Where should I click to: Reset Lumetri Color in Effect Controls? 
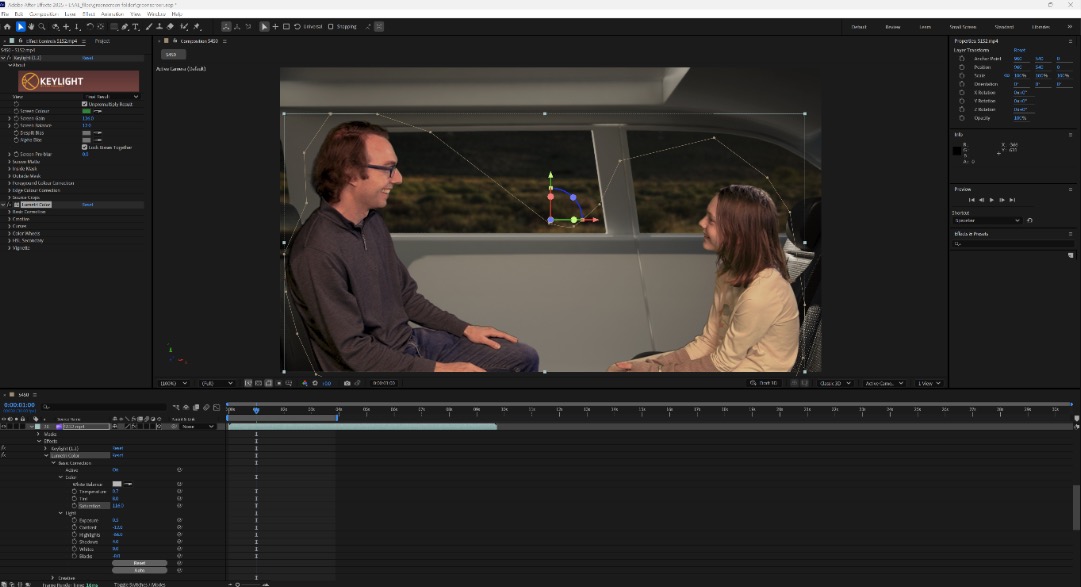pos(88,205)
